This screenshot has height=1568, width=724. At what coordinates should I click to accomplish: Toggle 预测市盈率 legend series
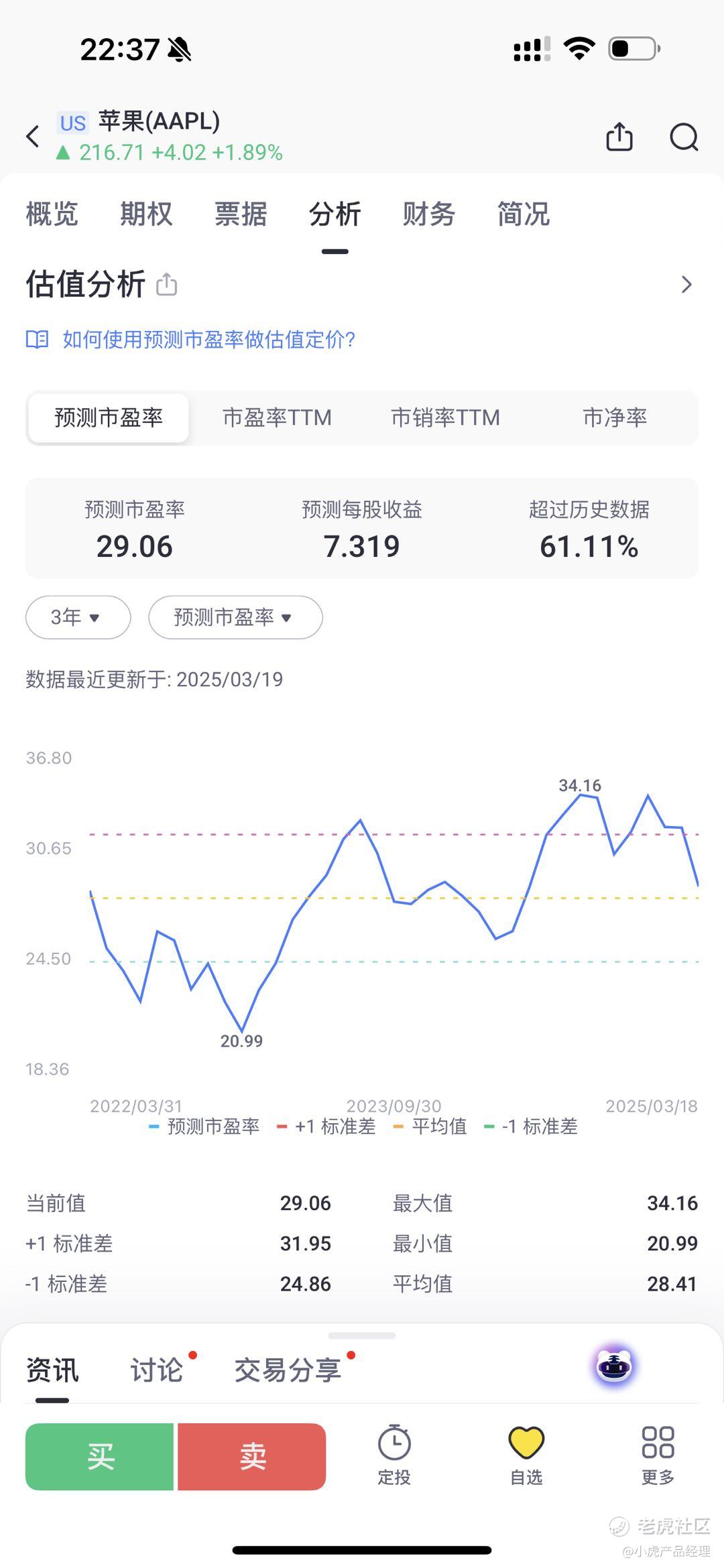[204, 1126]
